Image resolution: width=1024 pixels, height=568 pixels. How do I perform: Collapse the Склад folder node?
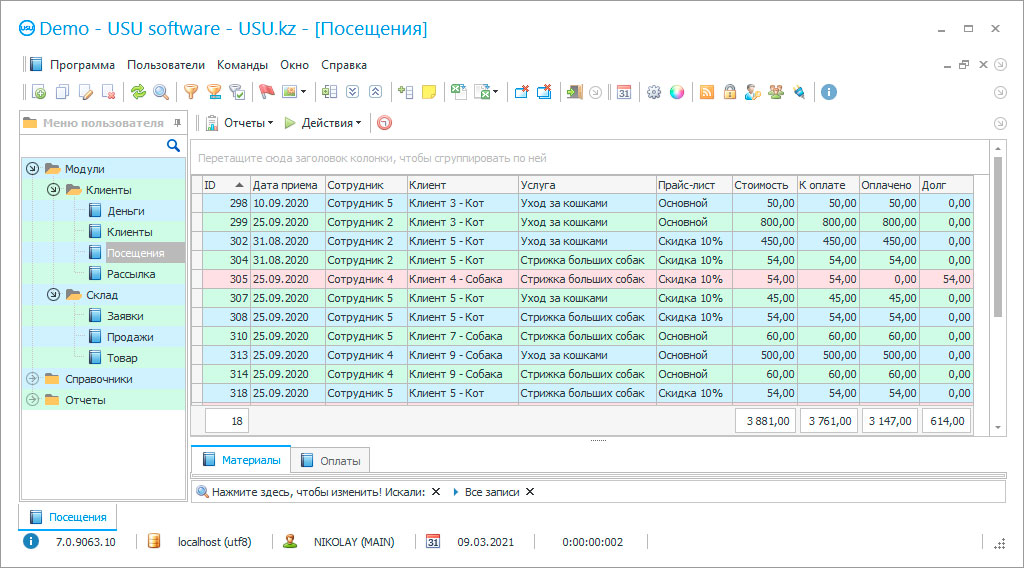point(54,294)
